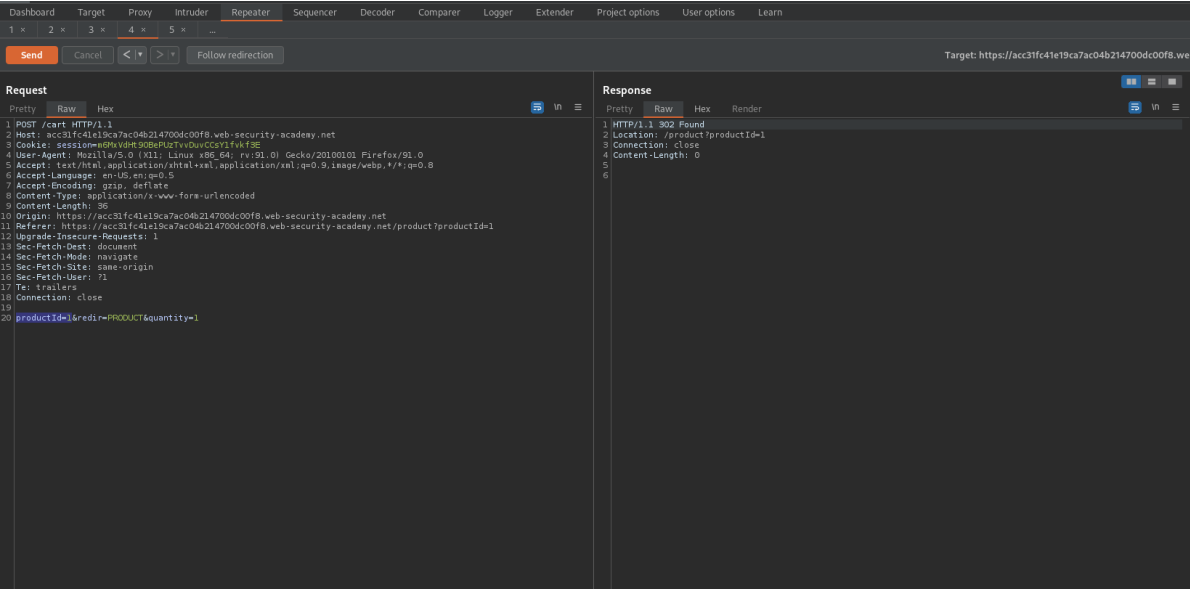Close Repeater tab 1
Screen dimensions: 1190x589
pos(23,30)
